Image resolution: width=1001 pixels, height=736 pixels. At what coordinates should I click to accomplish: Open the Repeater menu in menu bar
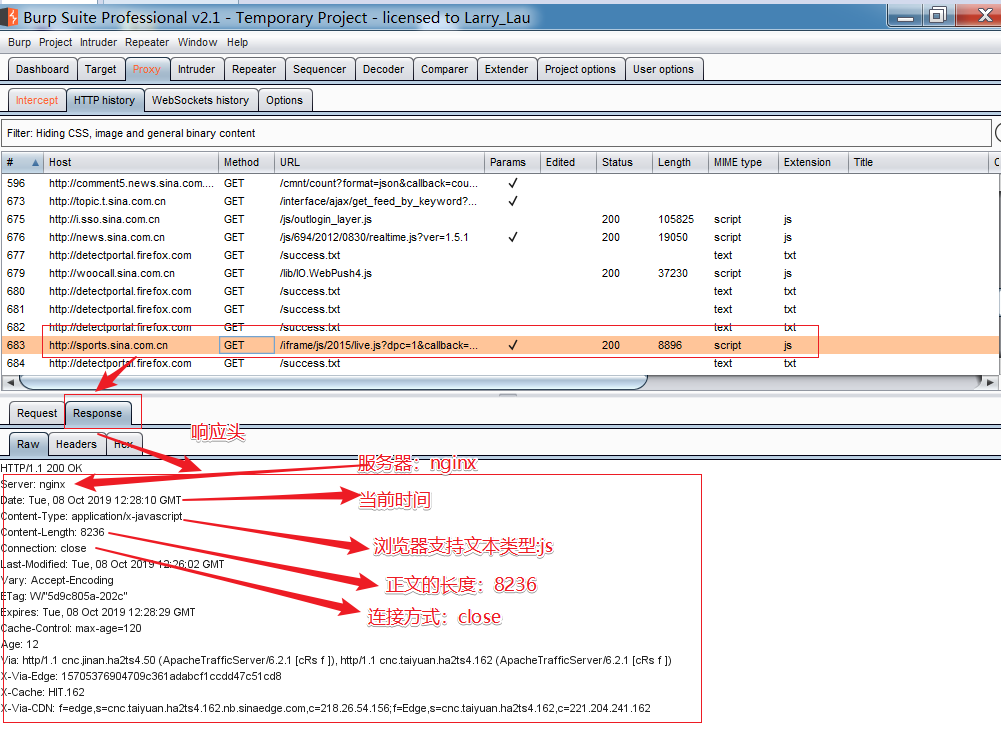pyautogui.click(x=147, y=42)
